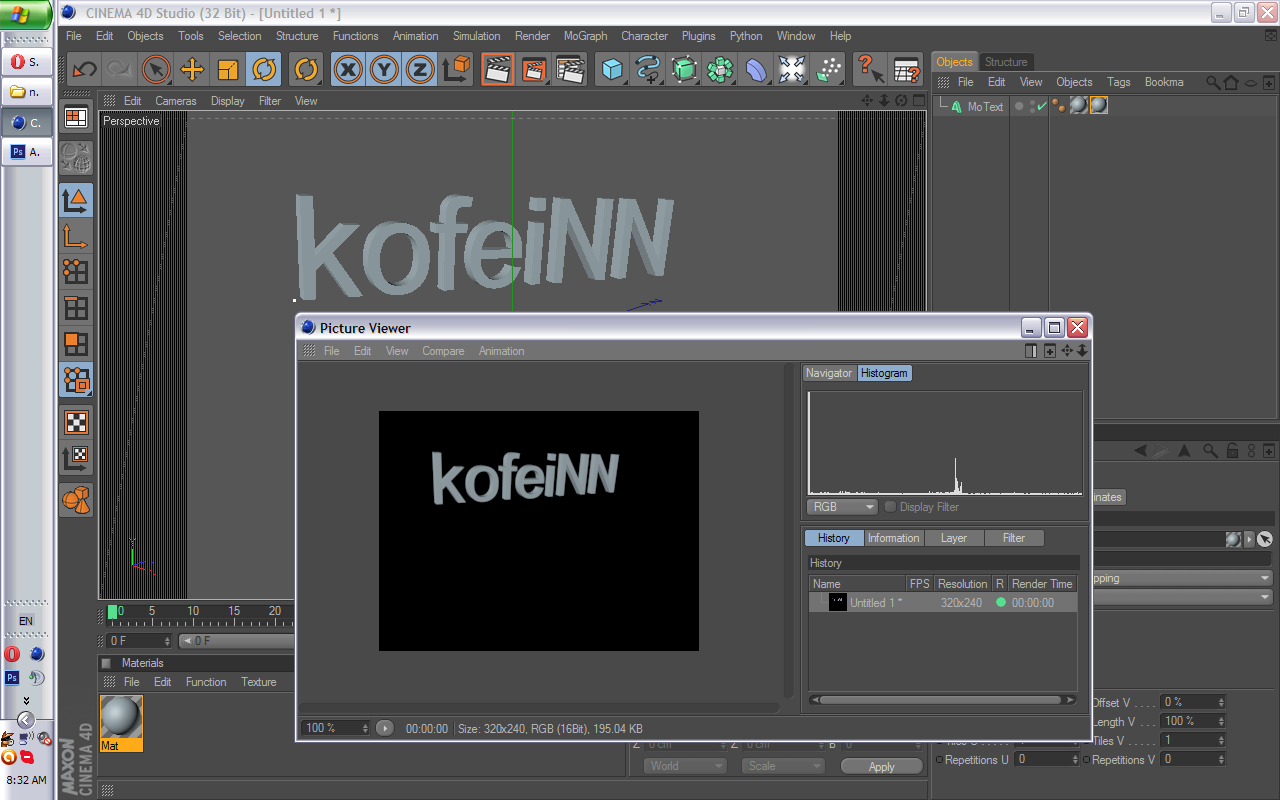Viewport: 1280px width, 800px height.
Task: Switch the world/object coordinate system icon
Action: coord(456,69)
